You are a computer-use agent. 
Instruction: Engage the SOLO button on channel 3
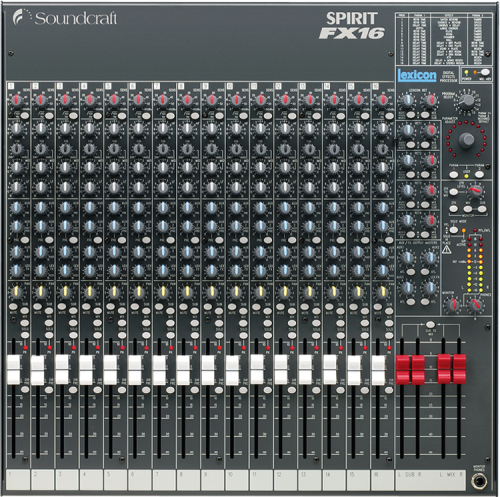click(73, 335)
